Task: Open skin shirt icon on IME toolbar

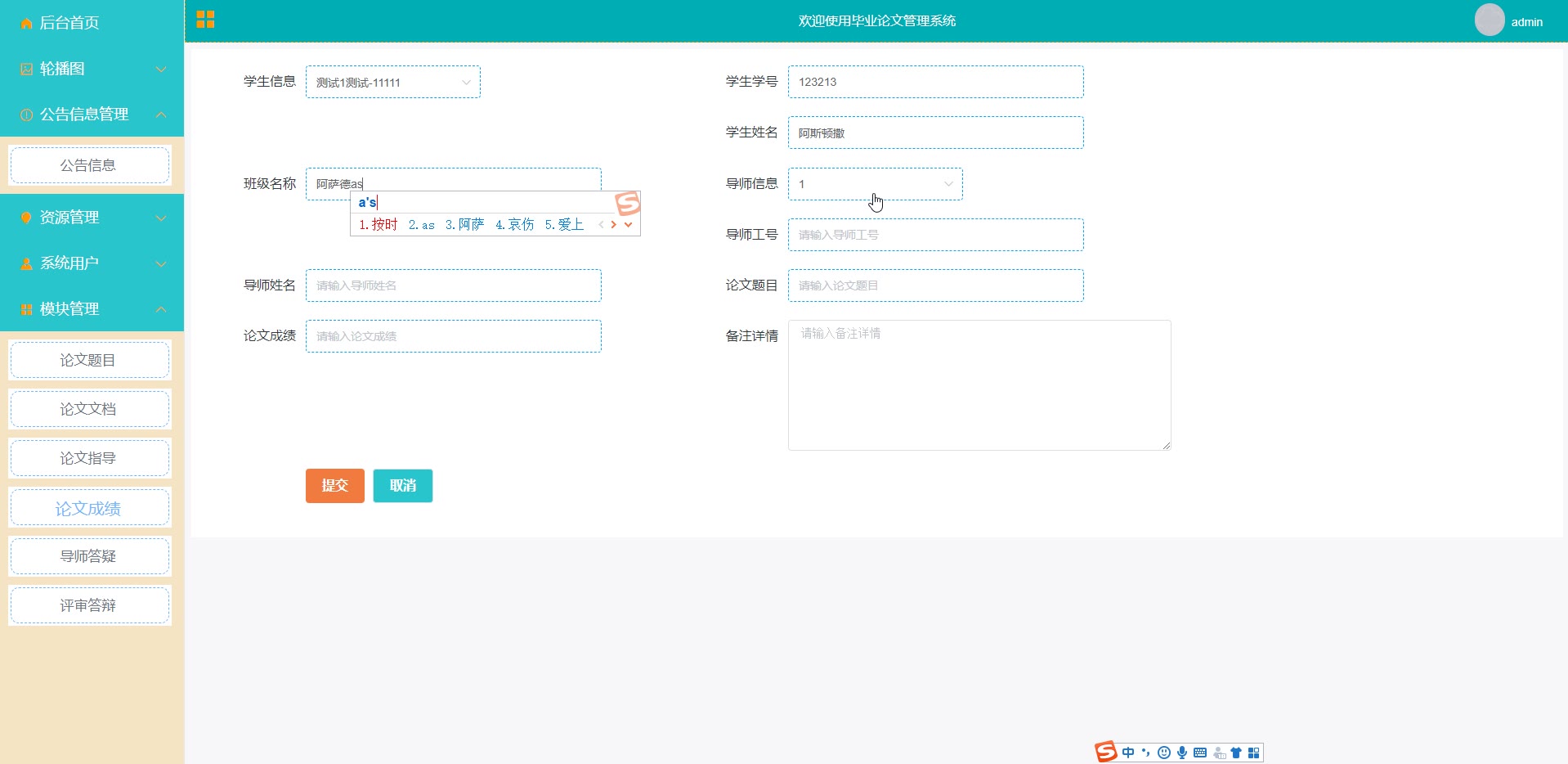Action: click(x=1236, y=753)
